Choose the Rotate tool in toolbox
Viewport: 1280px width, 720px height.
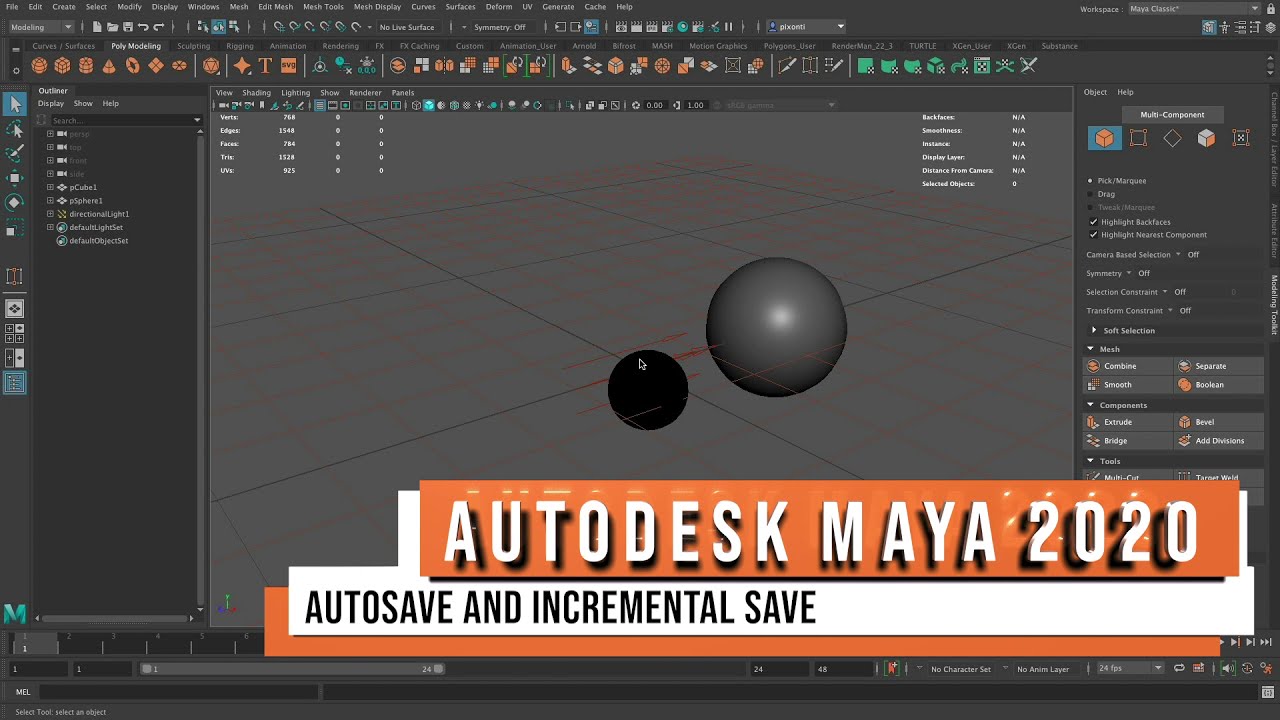[x=15, y=202]
